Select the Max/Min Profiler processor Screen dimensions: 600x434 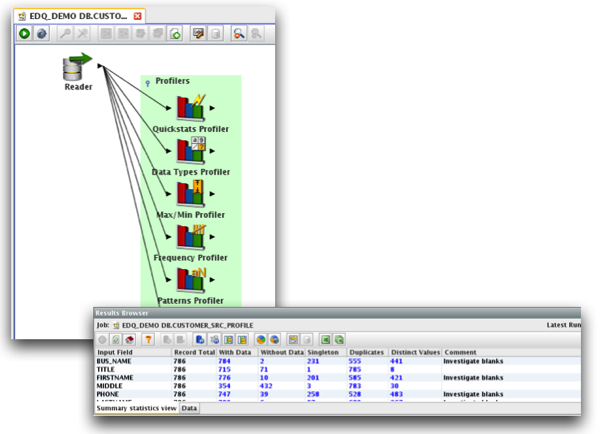click(191, 193)
